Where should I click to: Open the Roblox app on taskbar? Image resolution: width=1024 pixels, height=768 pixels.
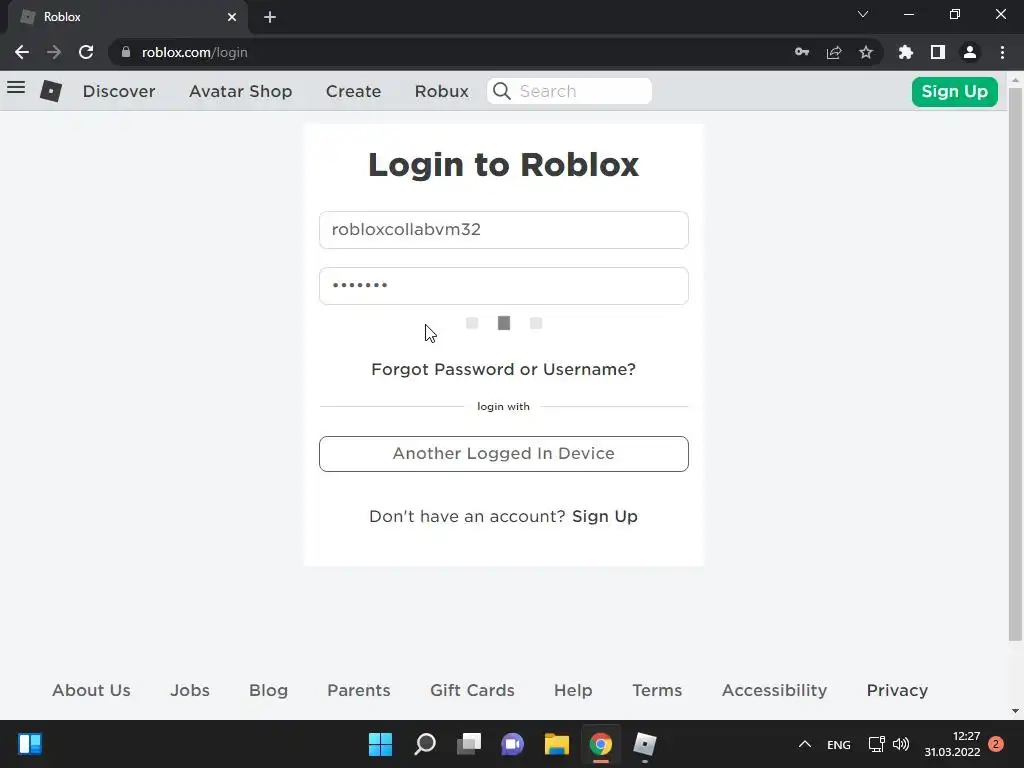click(x=645, y=744)
